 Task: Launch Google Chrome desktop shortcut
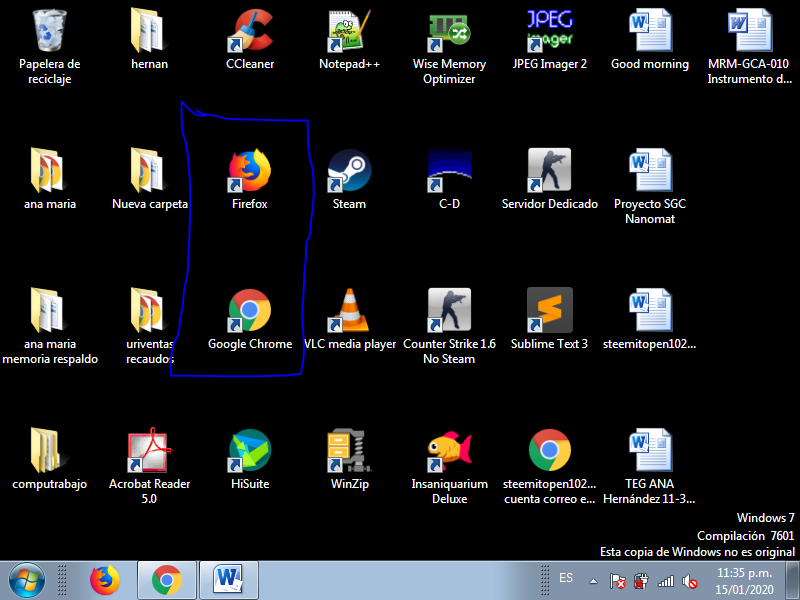coord(249,311)
